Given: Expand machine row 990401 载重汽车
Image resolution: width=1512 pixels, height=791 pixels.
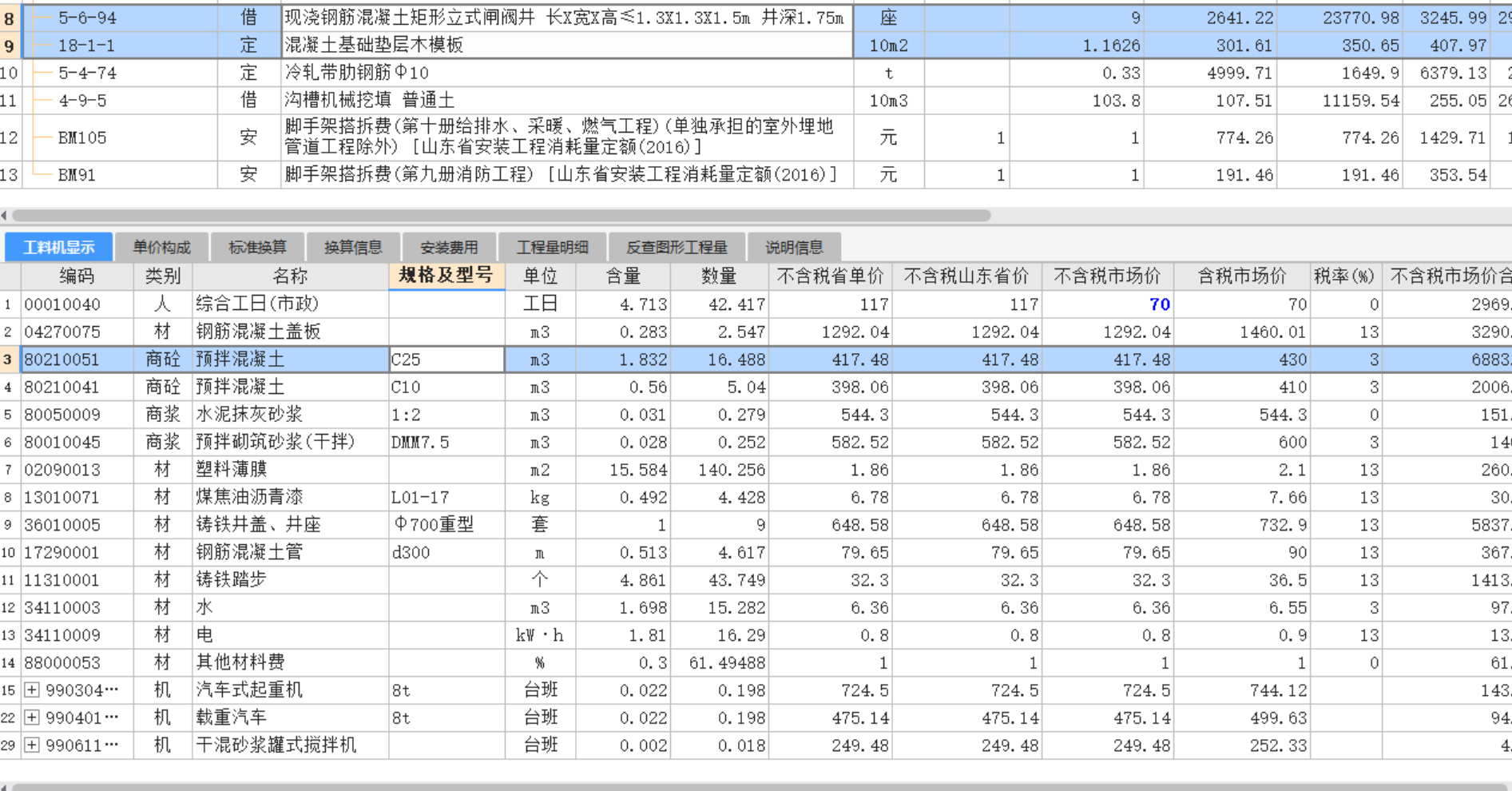Looking at the screenshot, I should click(31, 717).
